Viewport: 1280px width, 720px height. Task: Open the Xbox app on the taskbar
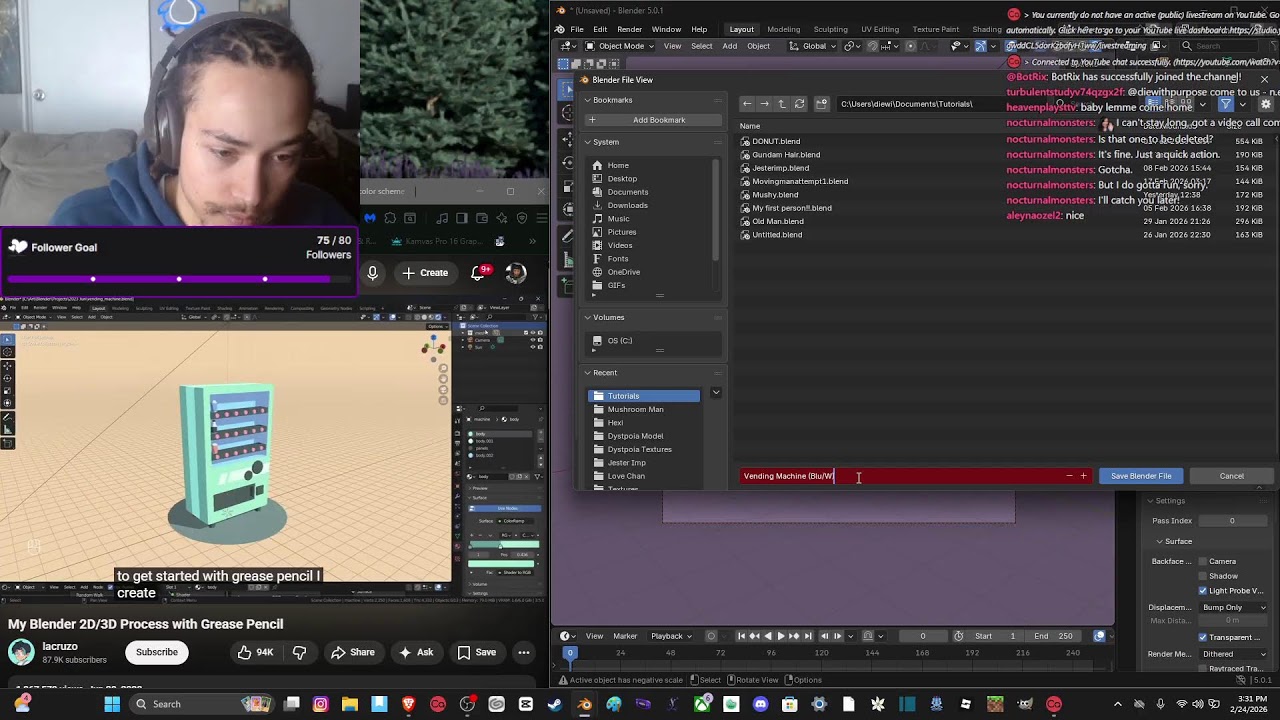pos(702,704)
